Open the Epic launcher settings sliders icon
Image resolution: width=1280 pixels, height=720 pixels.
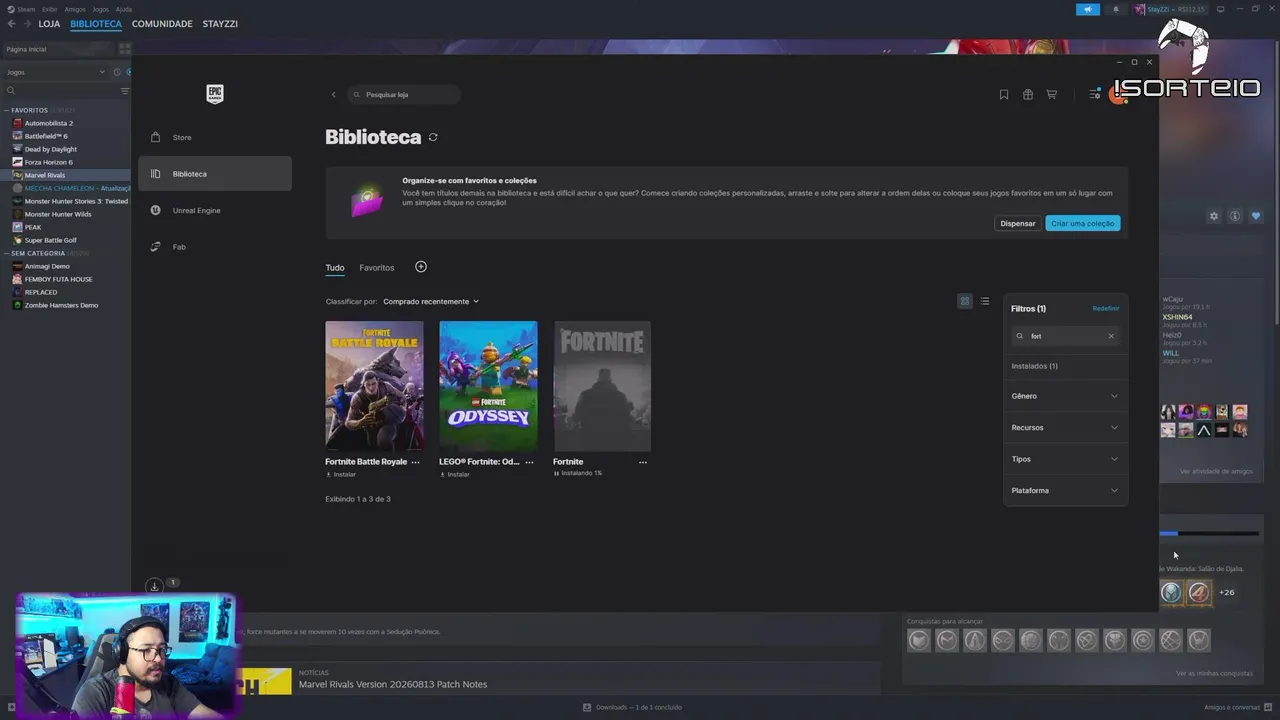point(1095,95)
